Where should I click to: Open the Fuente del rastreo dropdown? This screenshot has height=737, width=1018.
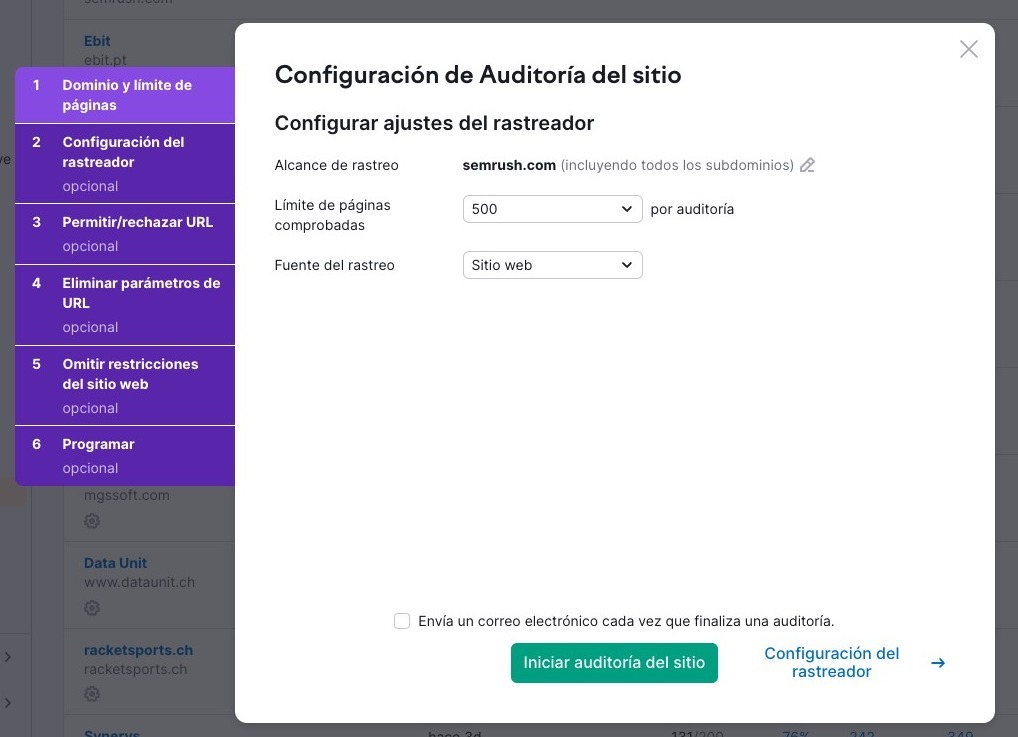[x=552, y=265]
